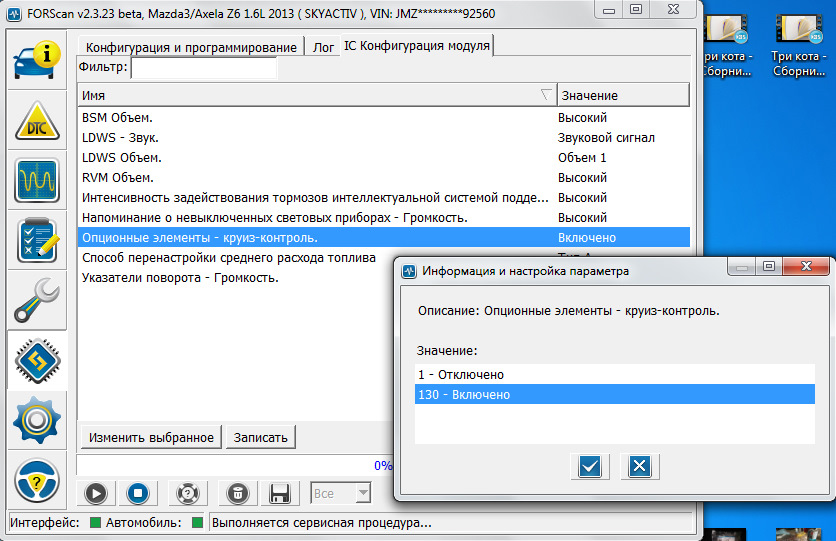Click the floppy disk save icon
Viewport: 836px width, 541px height.
(x=279, y=494)
